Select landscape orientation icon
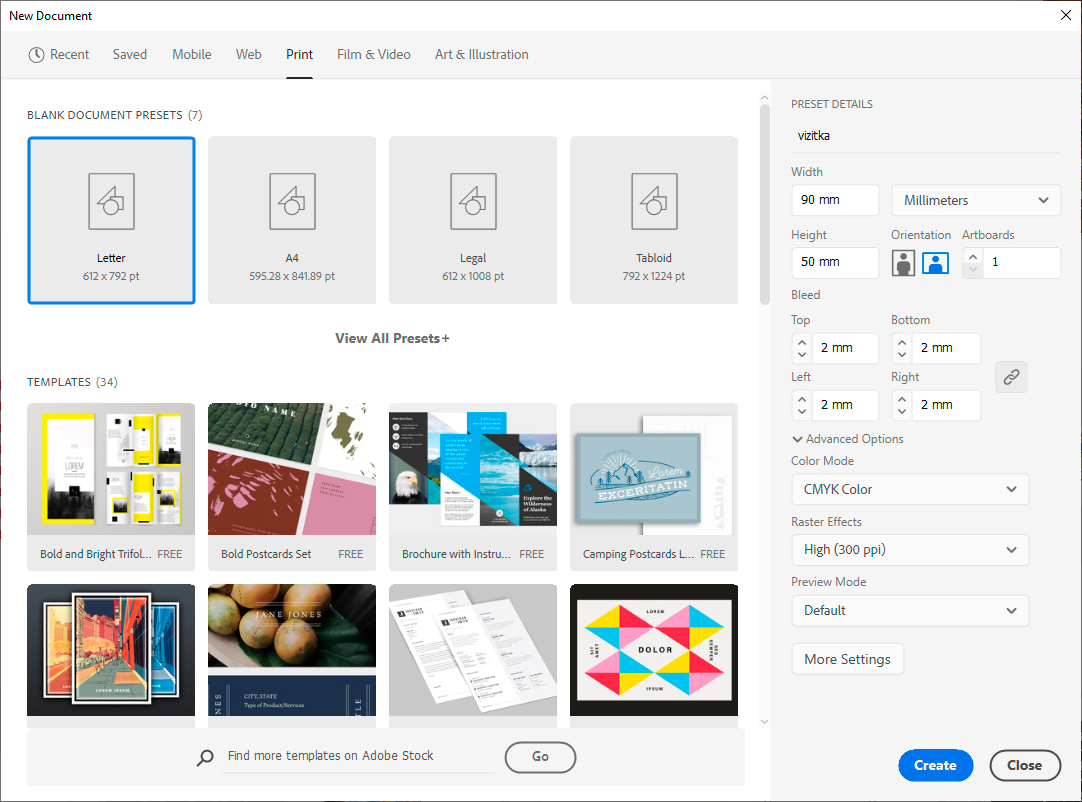Screen dimensions: 1082x802 click(x=935, y=263)
